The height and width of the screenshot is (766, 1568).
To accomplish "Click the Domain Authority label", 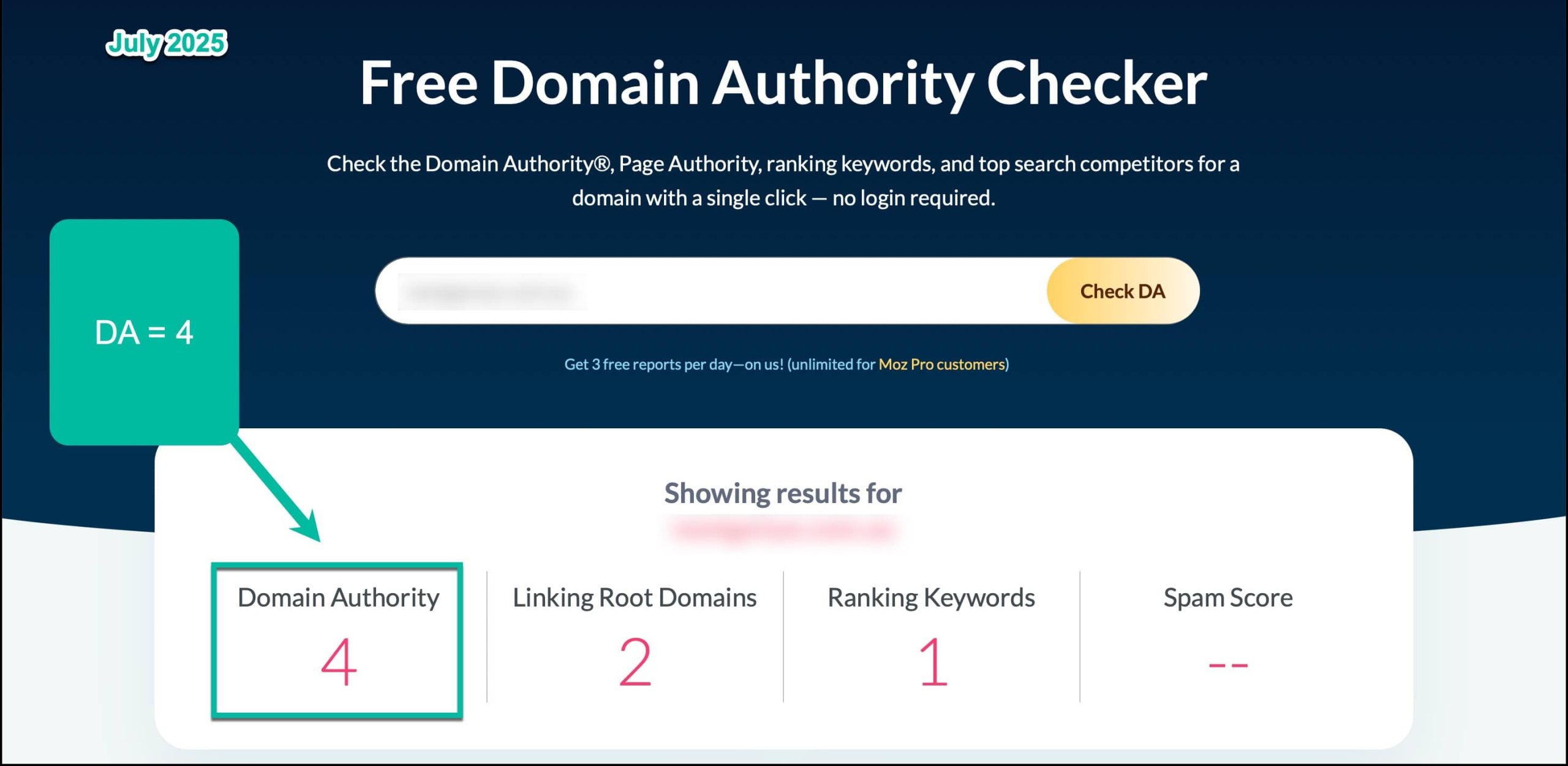I will pos(338,597).
